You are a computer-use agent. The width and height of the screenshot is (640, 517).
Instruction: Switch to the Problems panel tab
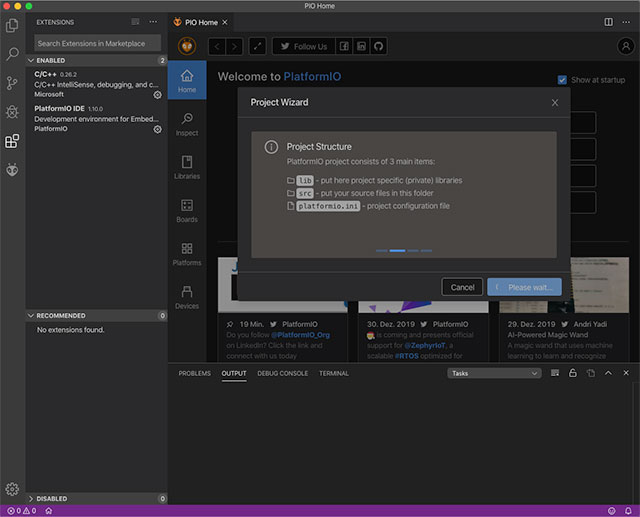(194, 373)
